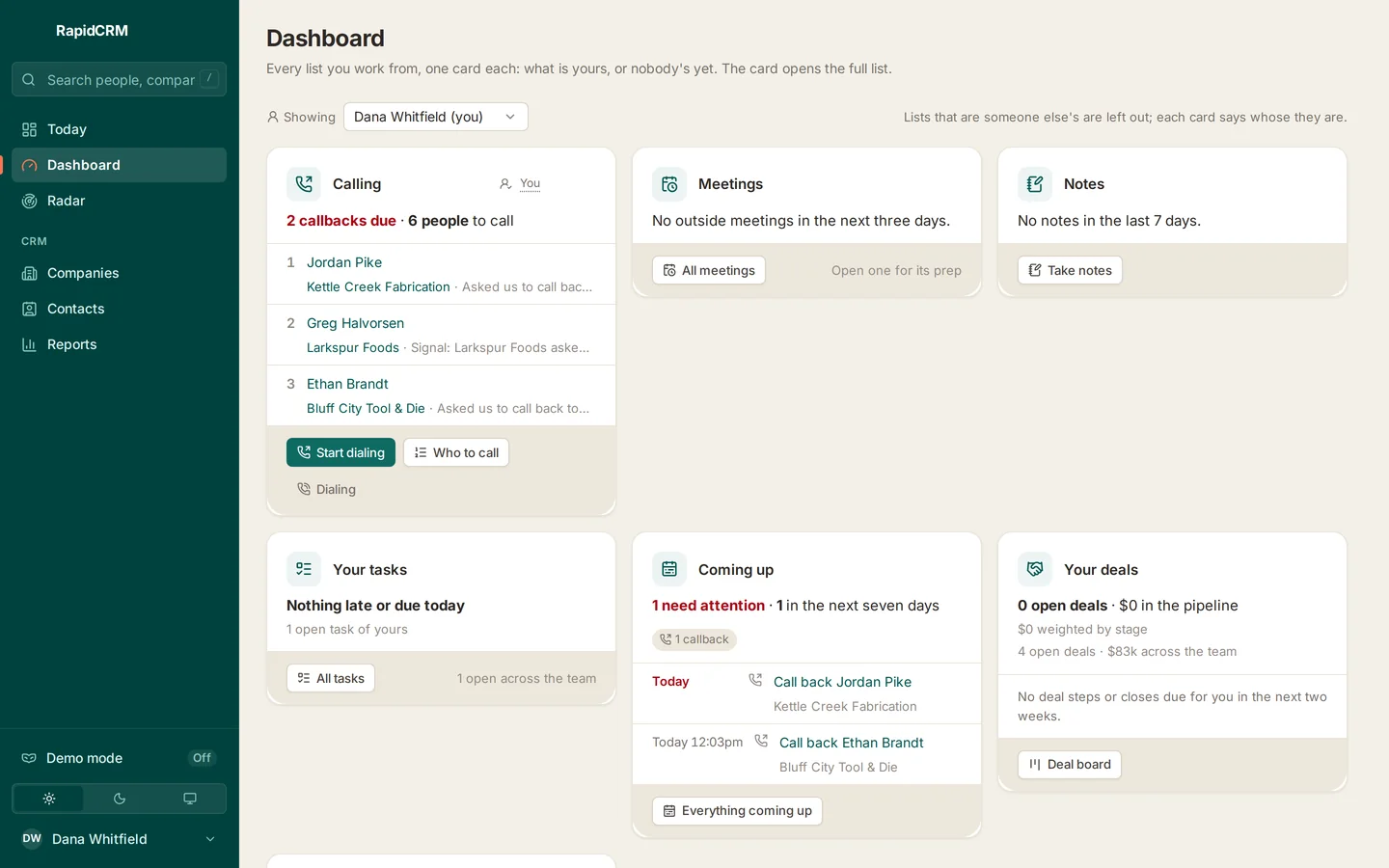Click the Calling card phone icon
The height and width of the screenshot is (868, 1389).
click(x=304, y=184)
